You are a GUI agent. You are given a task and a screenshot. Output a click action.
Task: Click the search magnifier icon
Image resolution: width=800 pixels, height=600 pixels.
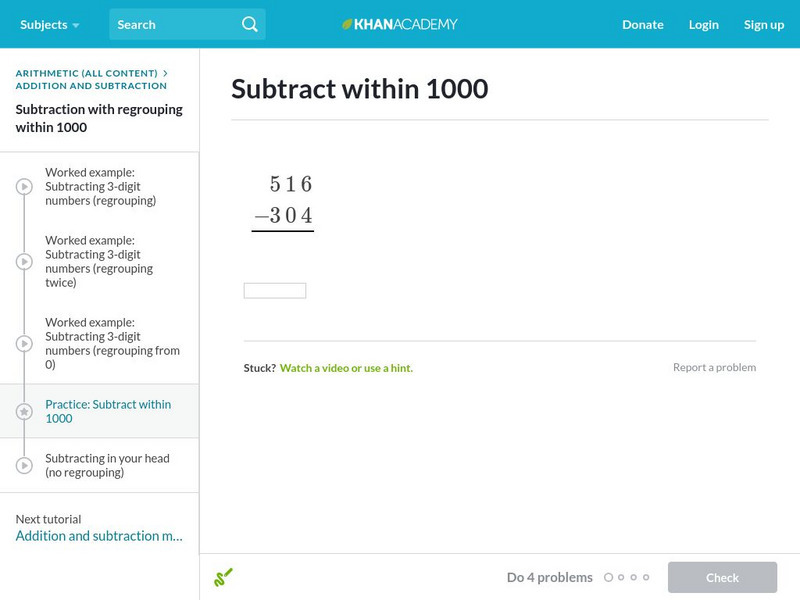coord(250,24)
